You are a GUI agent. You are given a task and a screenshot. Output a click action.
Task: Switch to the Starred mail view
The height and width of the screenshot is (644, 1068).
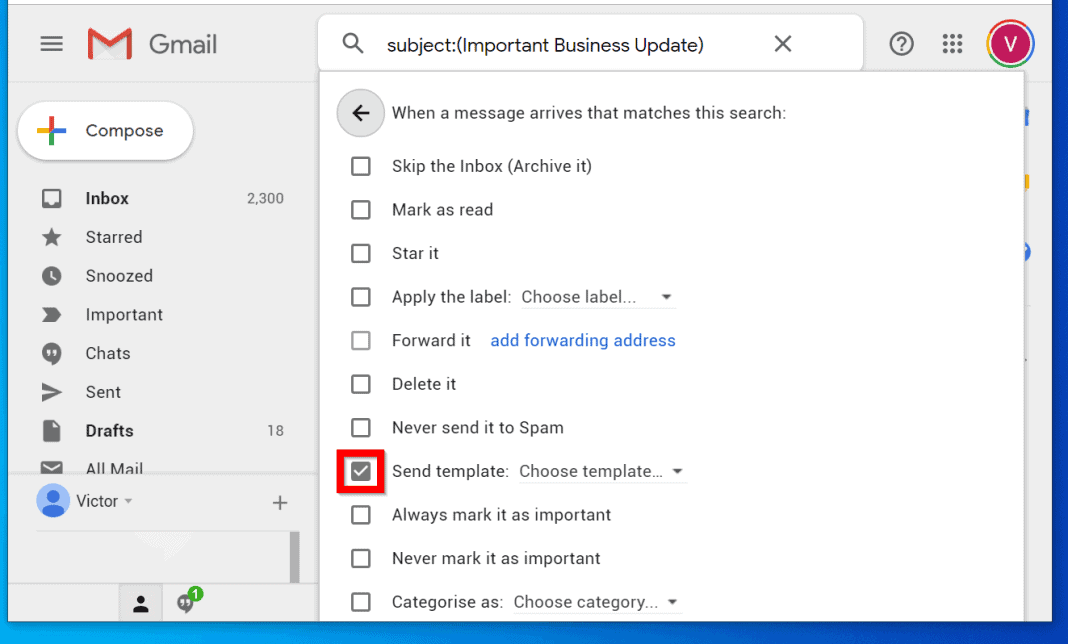coord(113,237)
